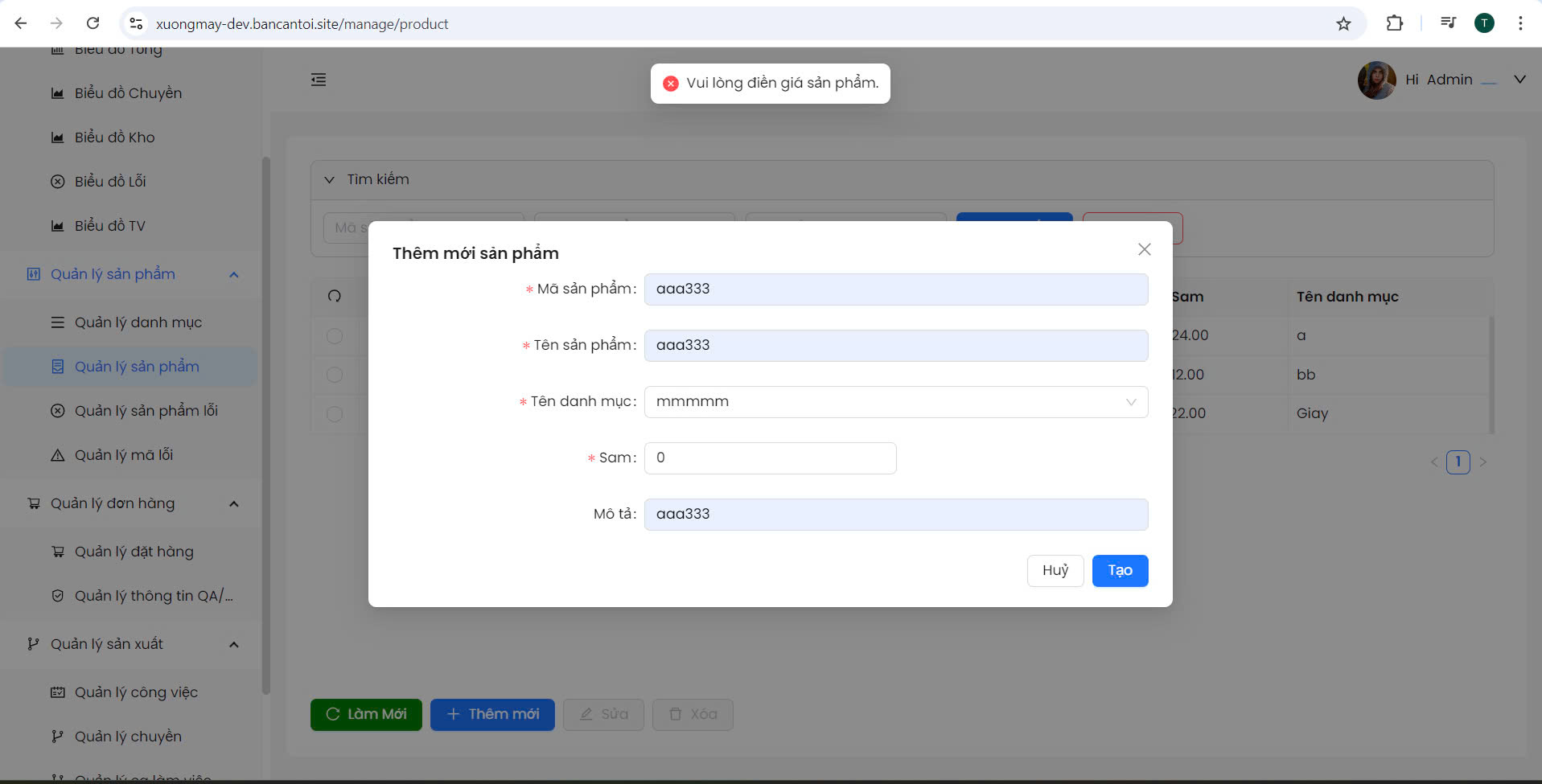Select the first row radio button
The height and width of the screenshot is (784, 1542).
[x=335, y=336]
